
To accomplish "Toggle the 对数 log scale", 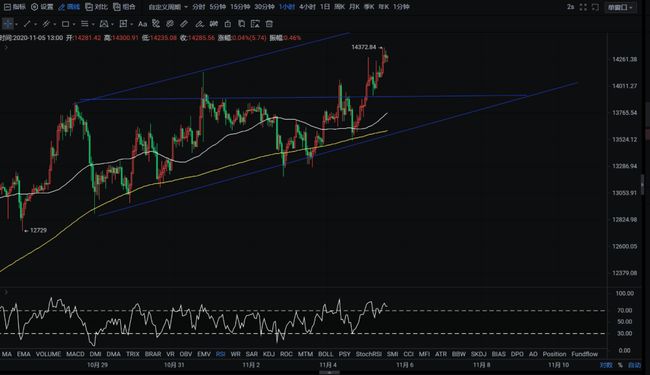I will pos(606,365).
